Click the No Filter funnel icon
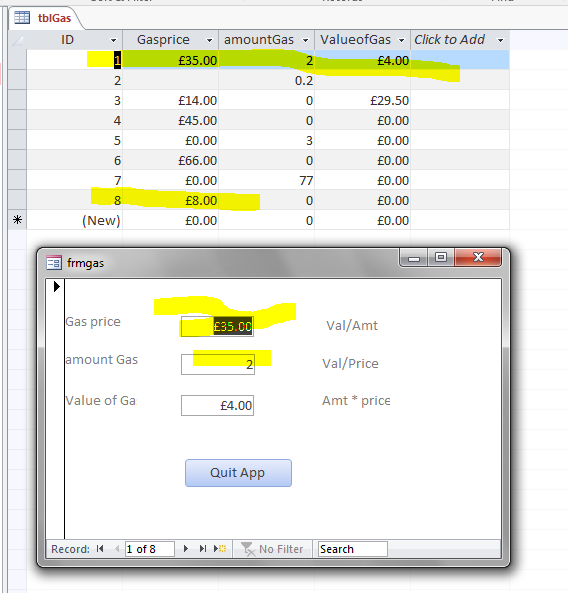This screenshot has height=593, width=568. coord(248,549)
